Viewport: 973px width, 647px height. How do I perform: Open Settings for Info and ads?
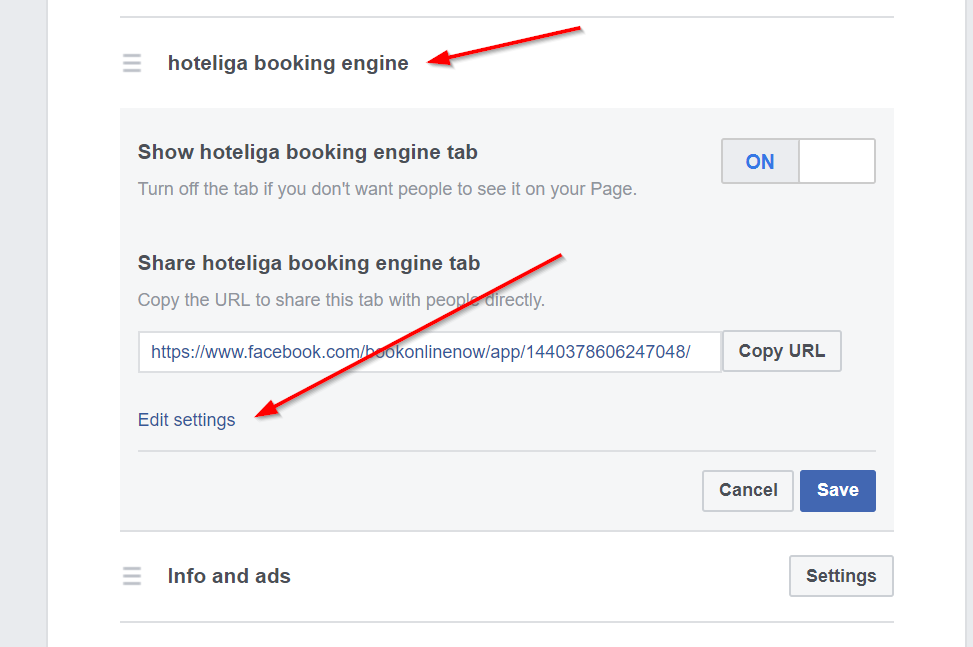(x=840, y=576)
